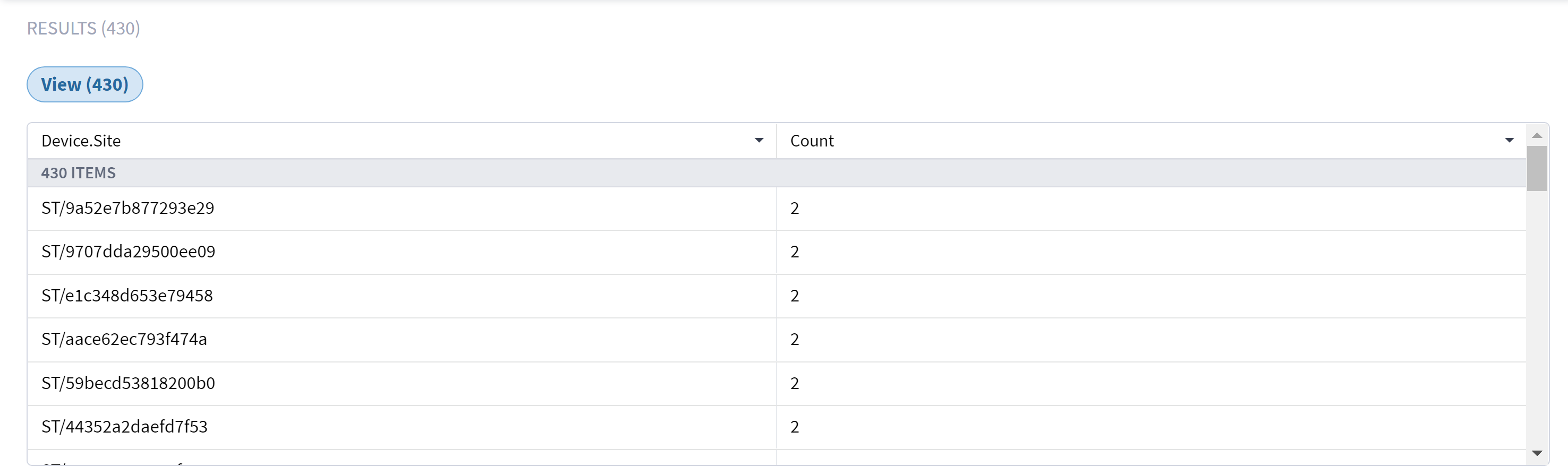Select the RESULTS (430) heading
The height and width of the screenshot is (475, 1568).
[x=83, y=28]
